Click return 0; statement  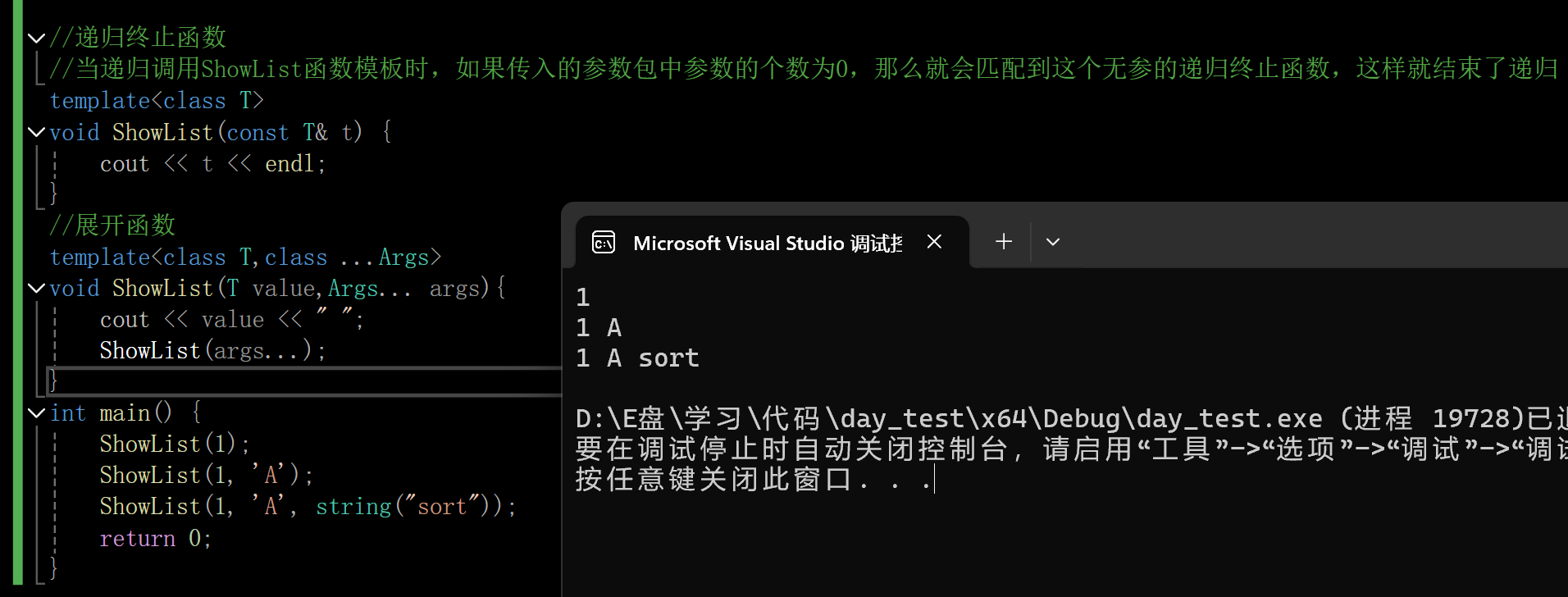click(156, 539)
